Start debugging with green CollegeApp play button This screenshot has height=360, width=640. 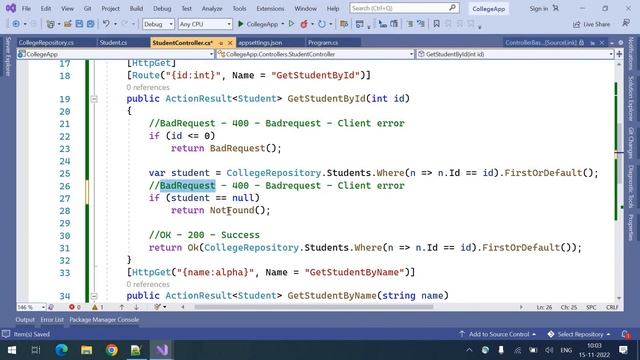tap(258, 24)
